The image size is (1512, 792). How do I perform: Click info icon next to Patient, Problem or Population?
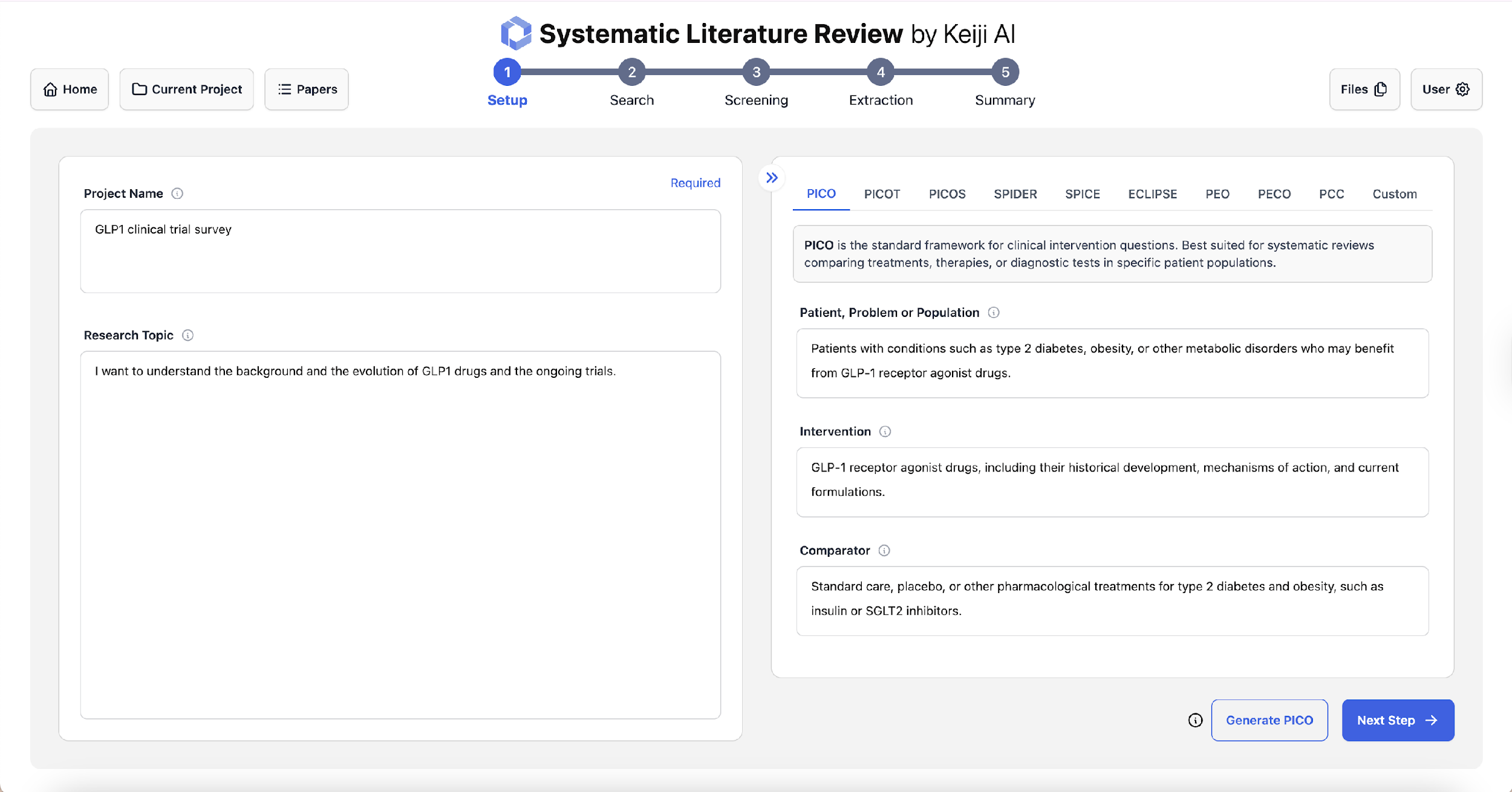pyautogui.click(x=994, y=313)
